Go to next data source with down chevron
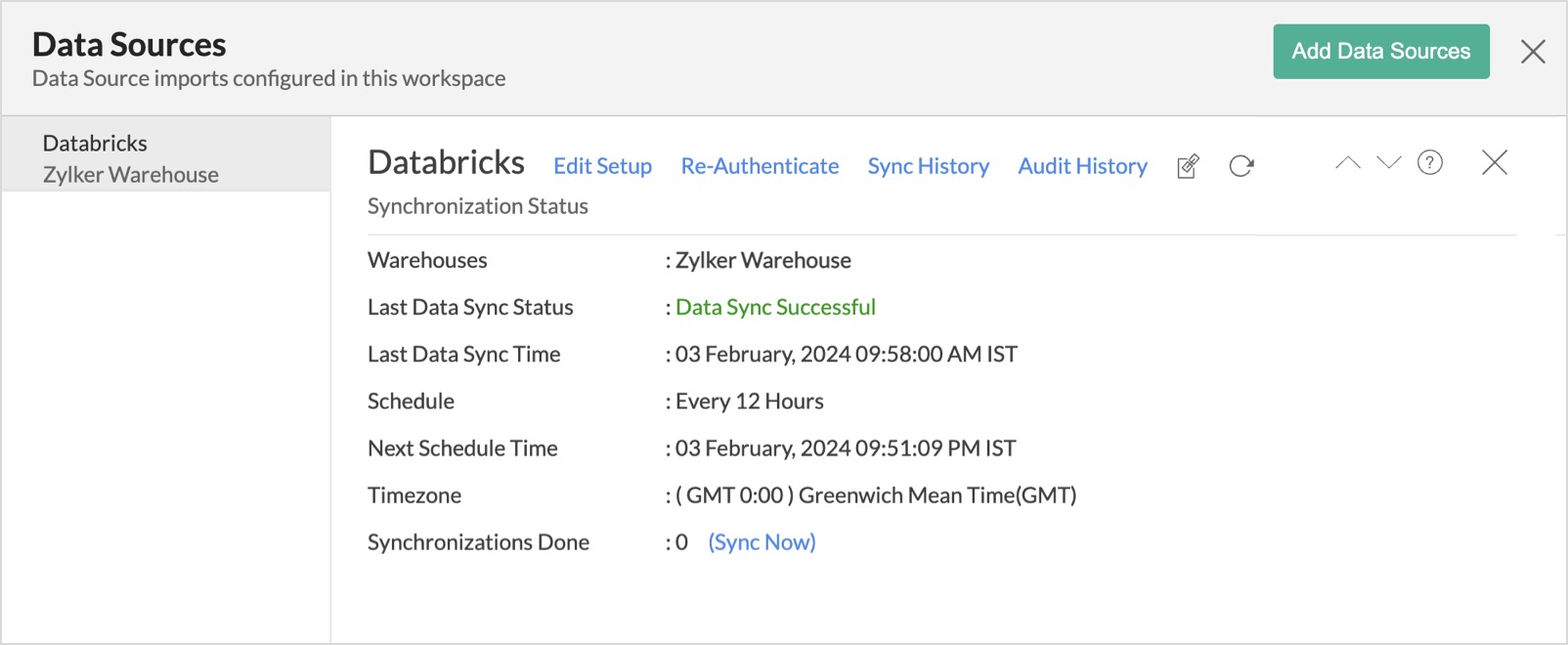The height and width of the screenshot is (645, 1568). point(1389,163)
